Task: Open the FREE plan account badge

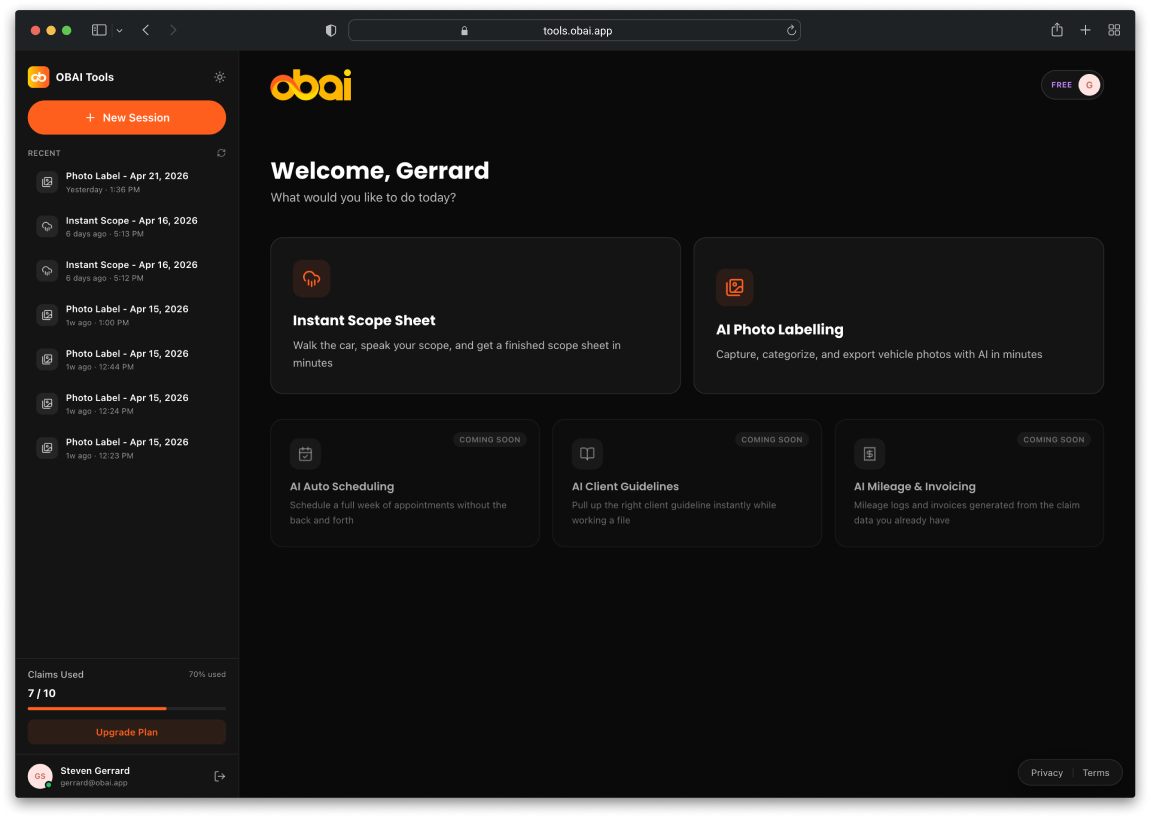Action: coord(1072,85)
